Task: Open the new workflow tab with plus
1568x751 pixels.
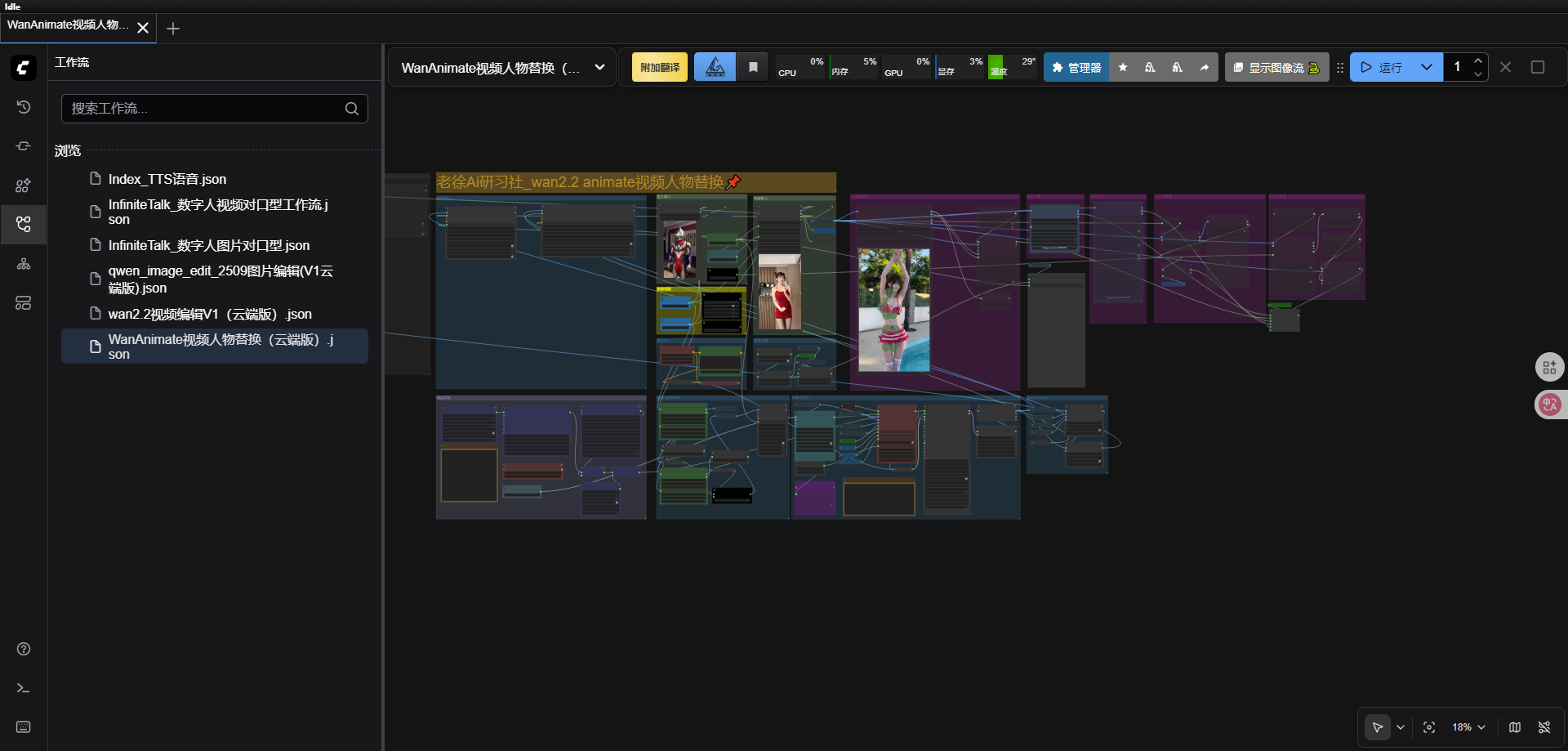Action: tap(173, 29)
